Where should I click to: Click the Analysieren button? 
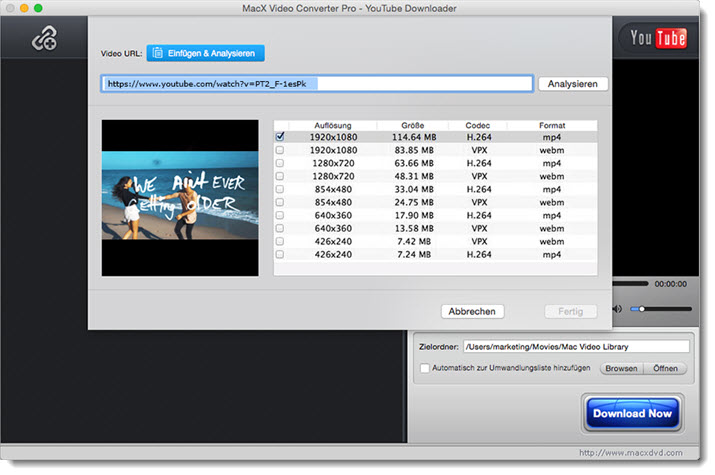point(573,84)
